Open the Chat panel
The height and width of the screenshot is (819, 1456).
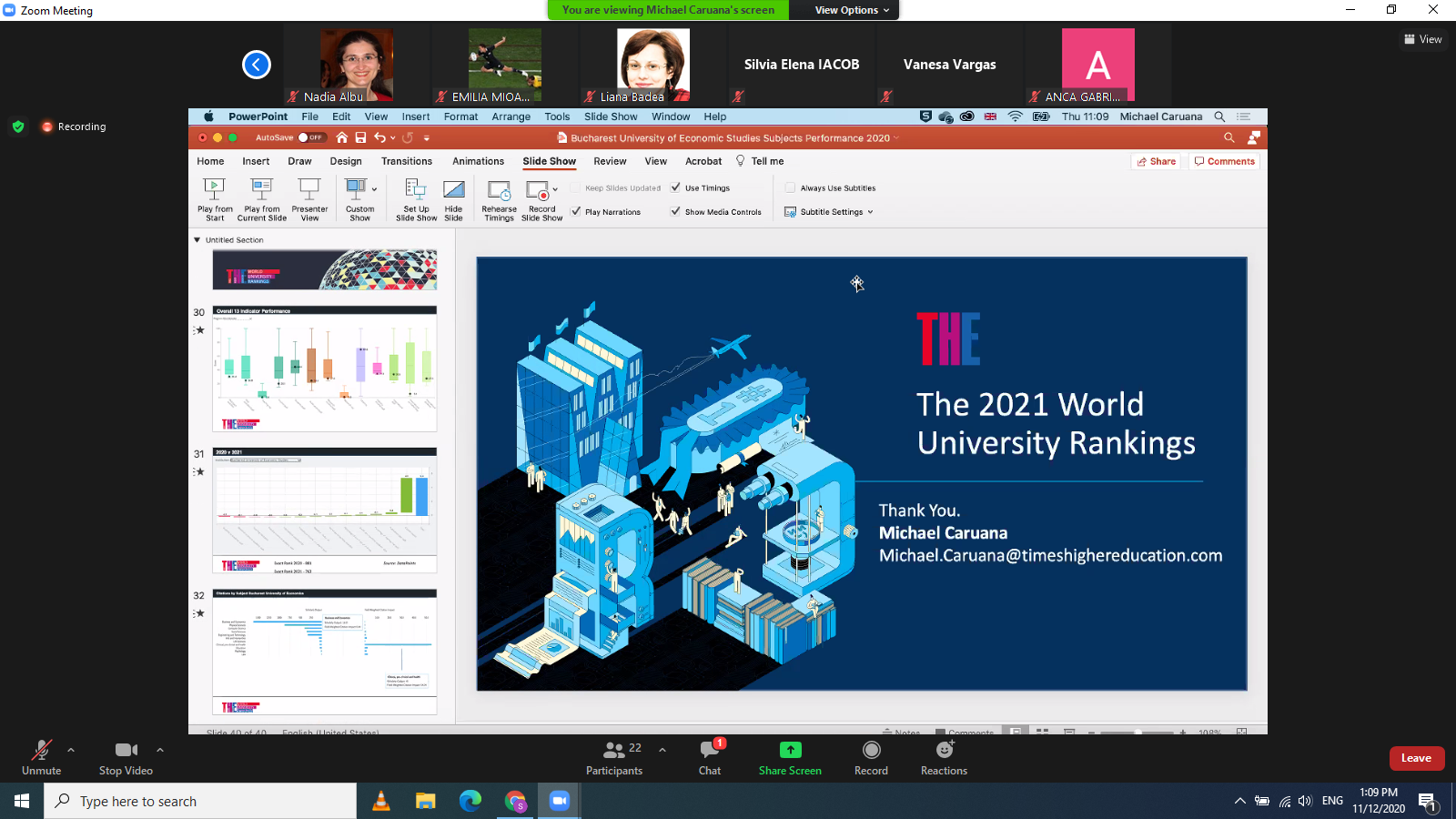(x=710, y=750)
